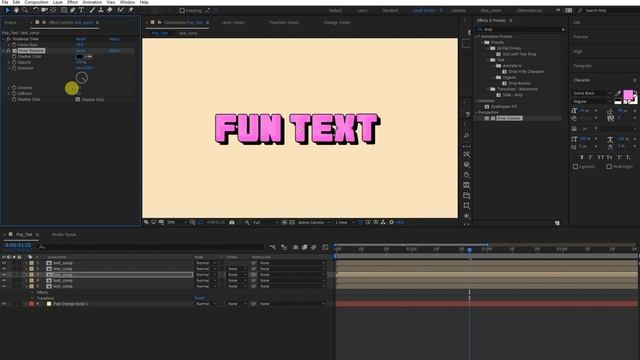Toggle Direction property stopwatch
Viewport: 640px width, 360px height.
click(14, 68)
